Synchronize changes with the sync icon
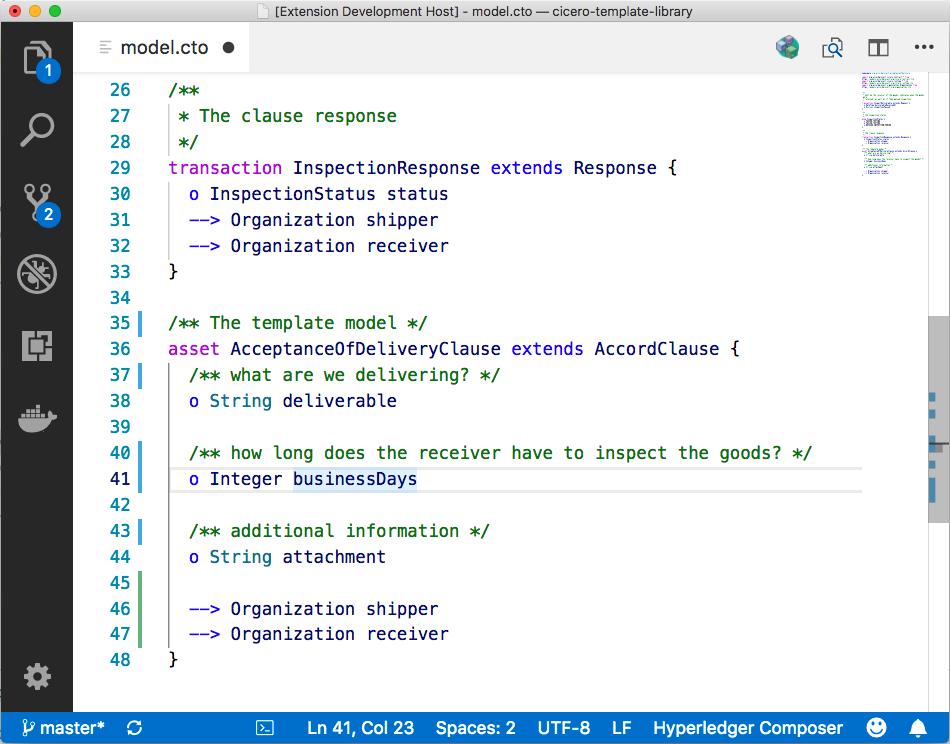Image resolution: width=950 pixels, height=744 pixels. point(135,728)
